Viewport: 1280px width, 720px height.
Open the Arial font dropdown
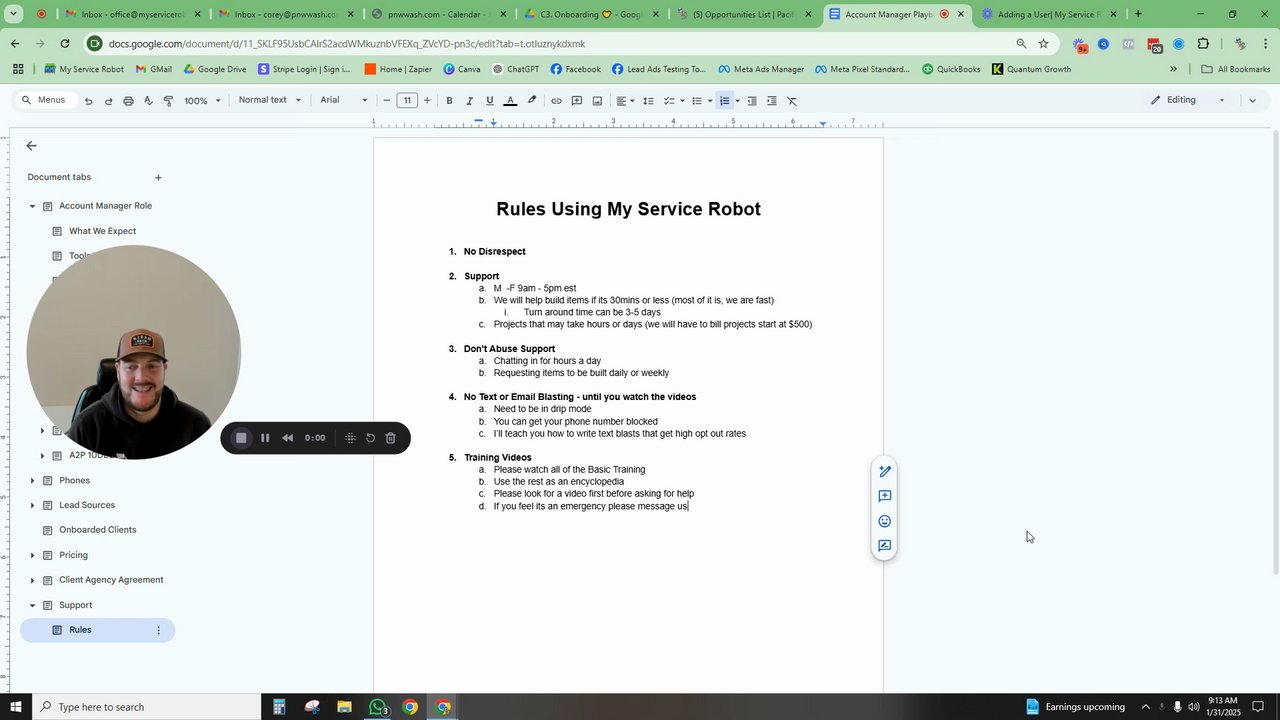(344, 100)
